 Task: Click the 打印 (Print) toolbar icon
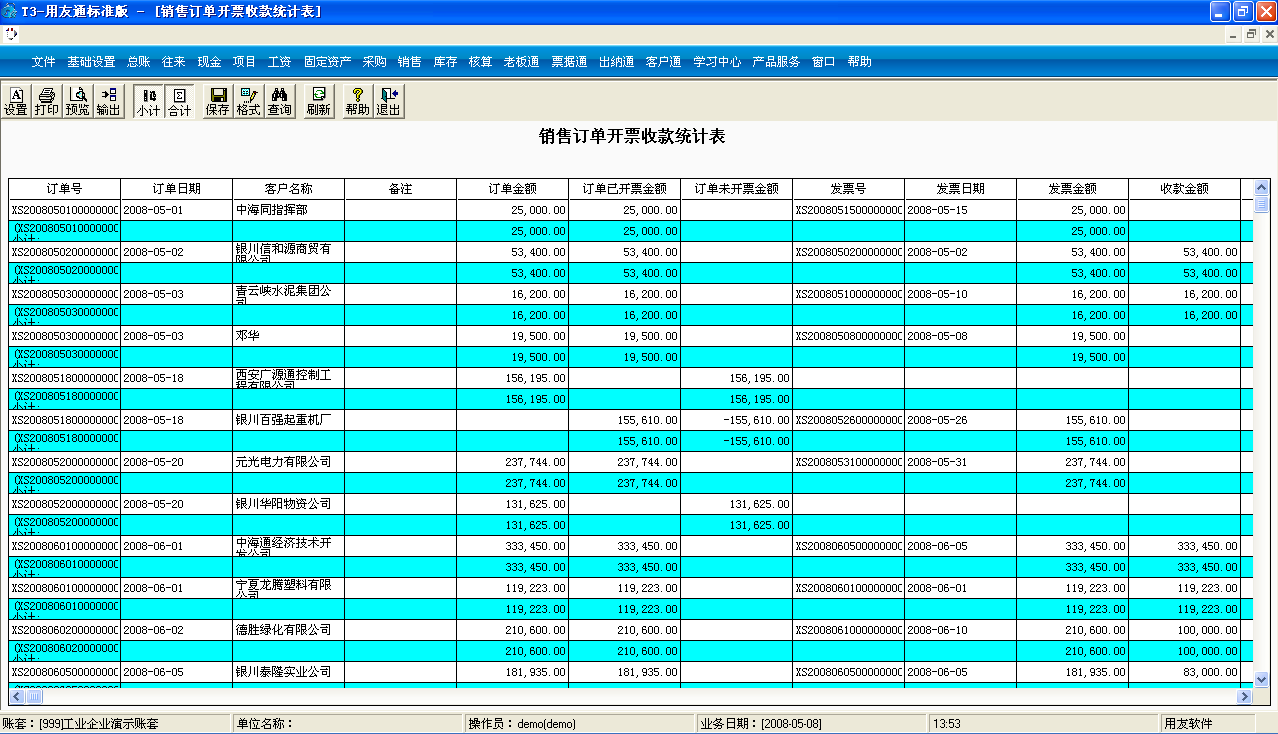(46, 101)
